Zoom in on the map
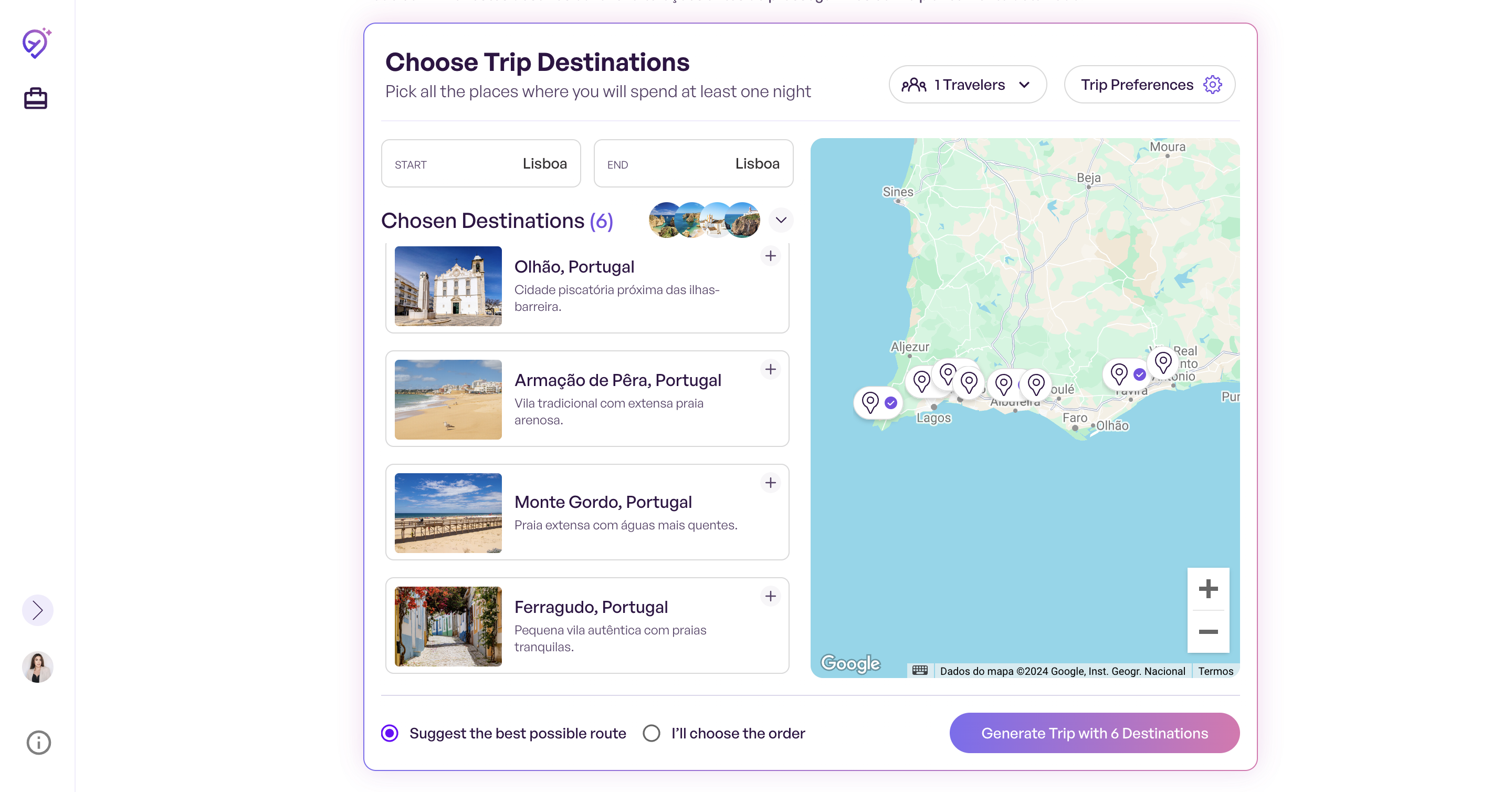1512x792 pixels. click(1207, 588)
